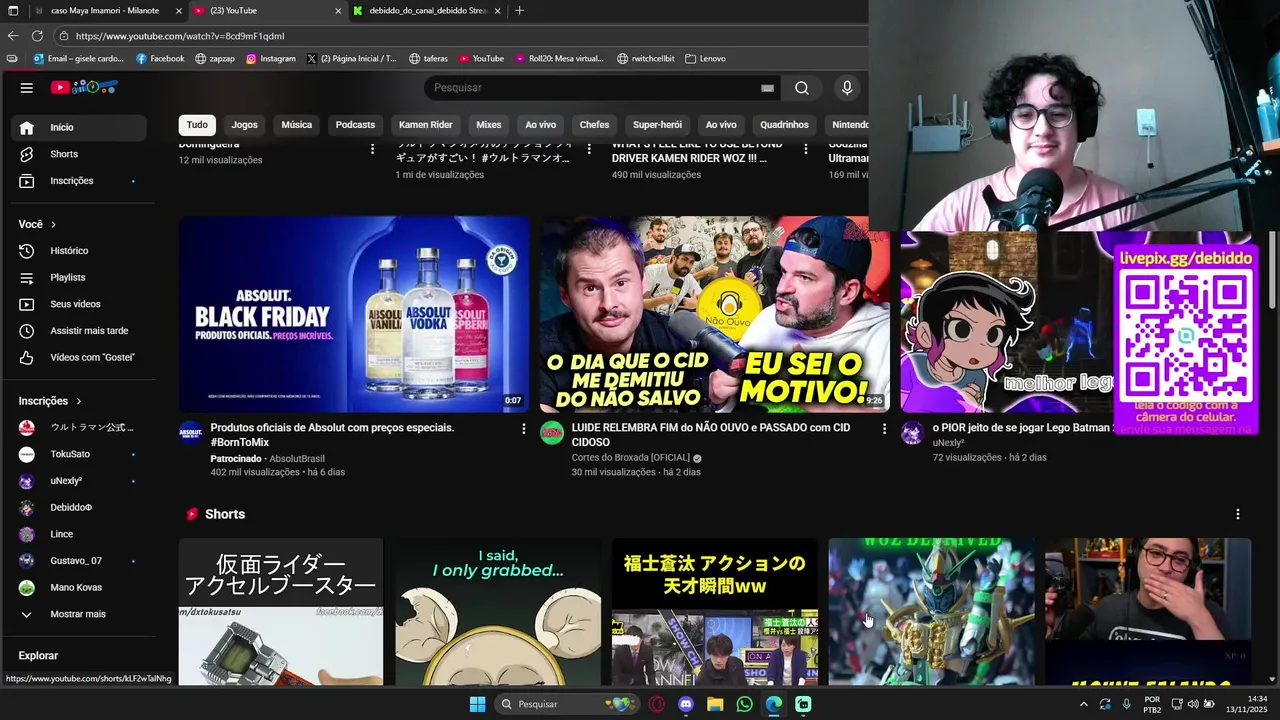Open more options for the Absolut ad

[523, 428]
